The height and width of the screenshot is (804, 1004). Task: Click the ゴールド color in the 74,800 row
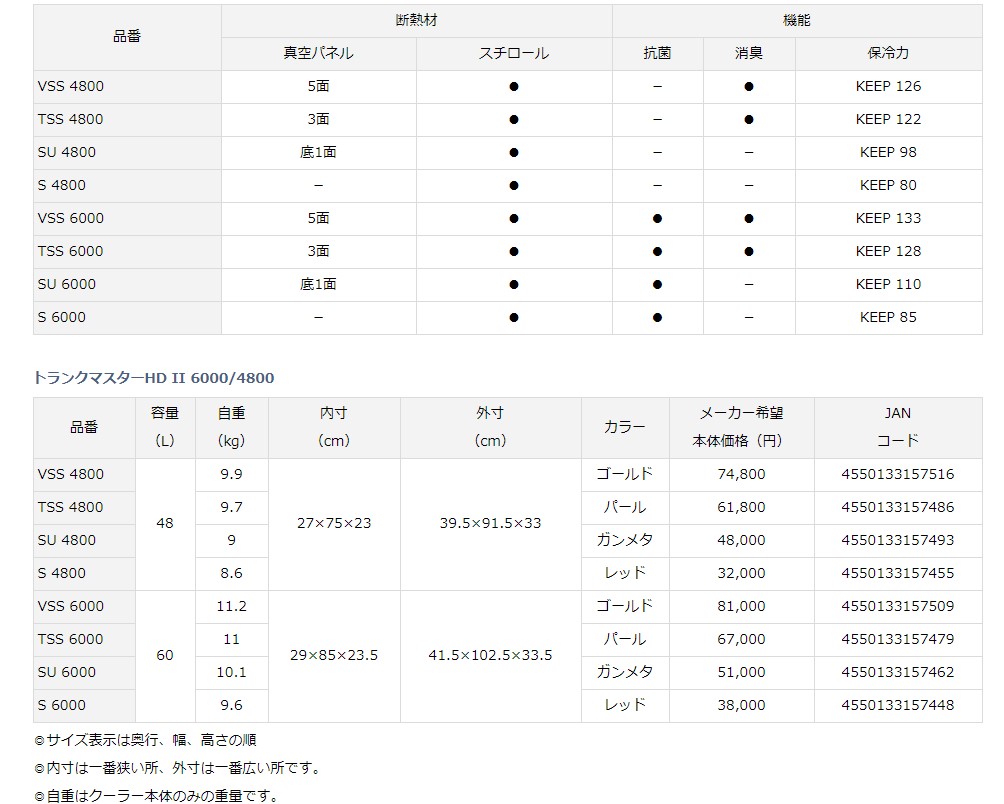tap(625, 475)
